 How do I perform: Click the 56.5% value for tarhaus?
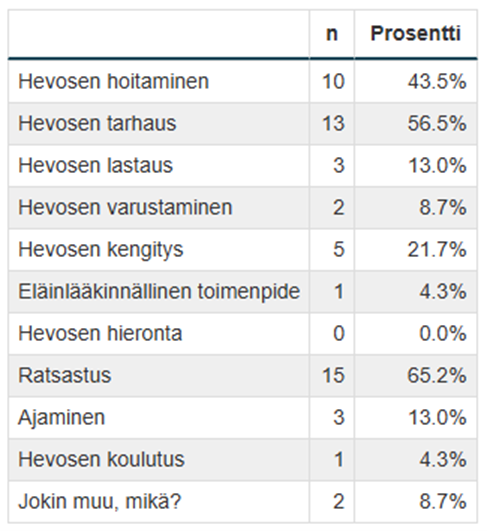[x=437, y=123]
